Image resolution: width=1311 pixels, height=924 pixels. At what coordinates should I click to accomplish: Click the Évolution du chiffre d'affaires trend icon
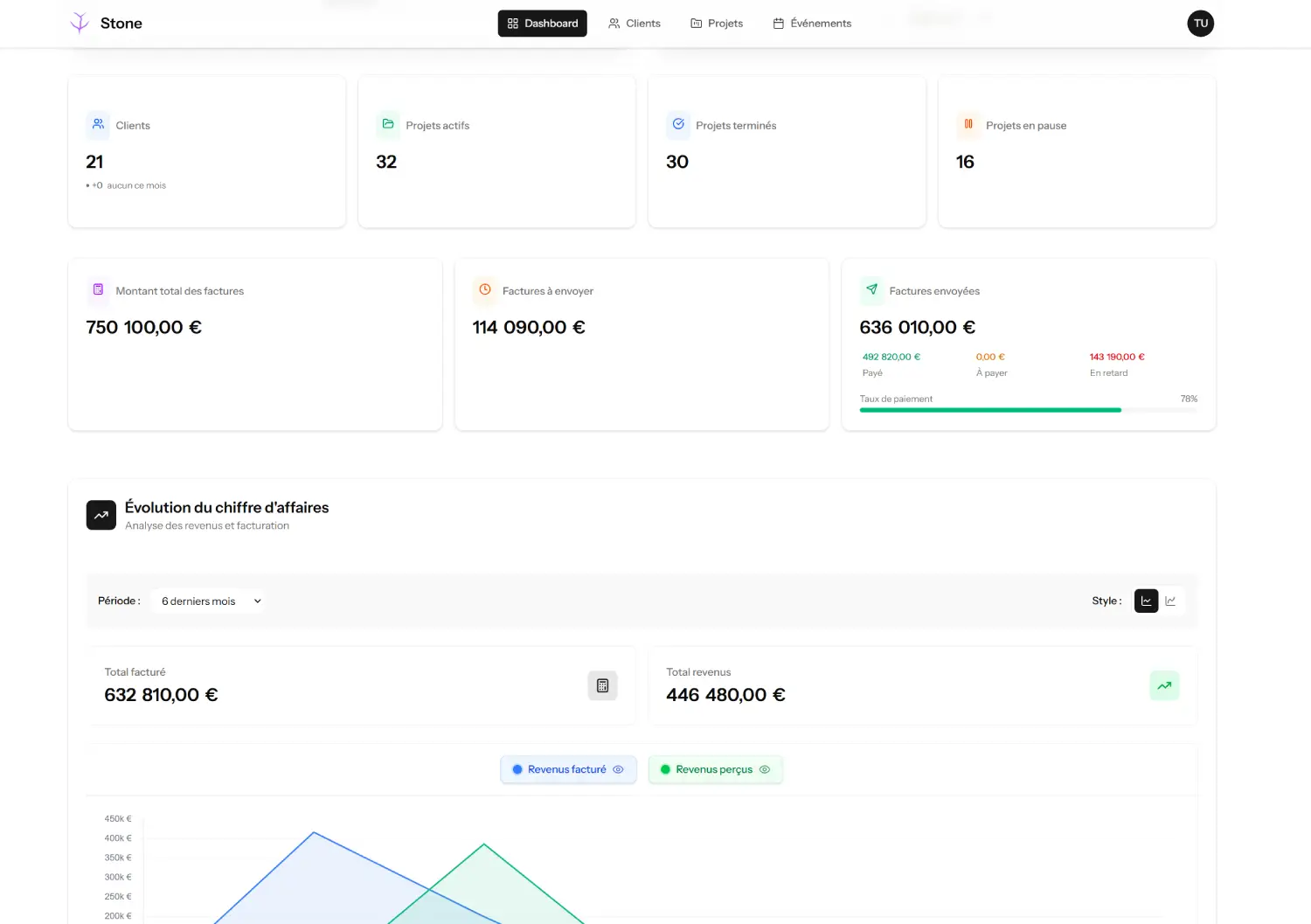point(101,515)
